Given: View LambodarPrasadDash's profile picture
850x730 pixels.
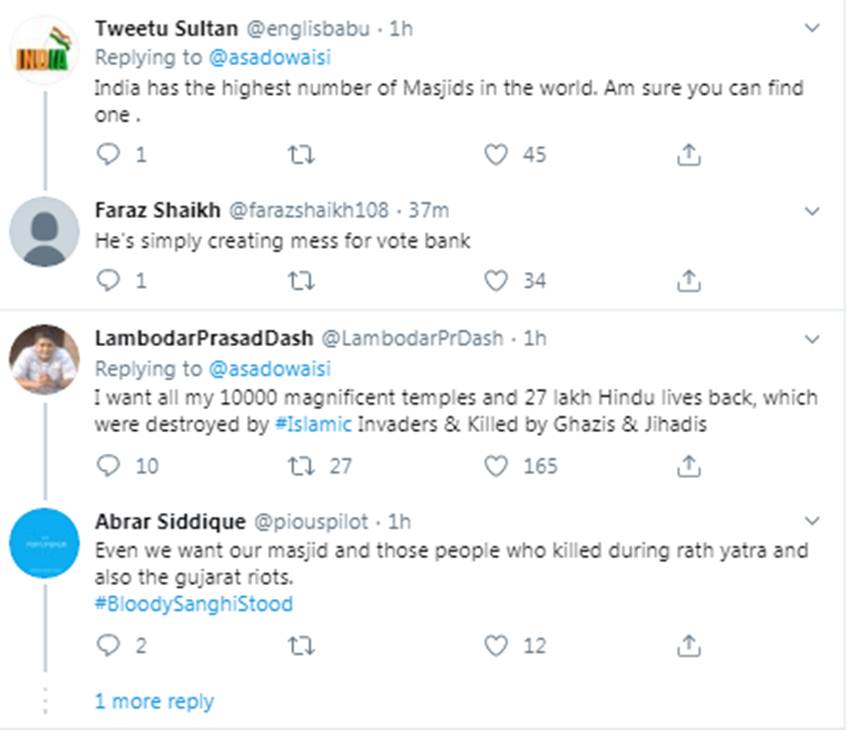Looking at the screenshot, I should 44,359.
